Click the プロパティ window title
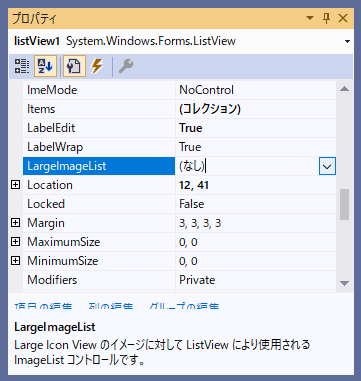The image size is (361, 381). (35, 19)
